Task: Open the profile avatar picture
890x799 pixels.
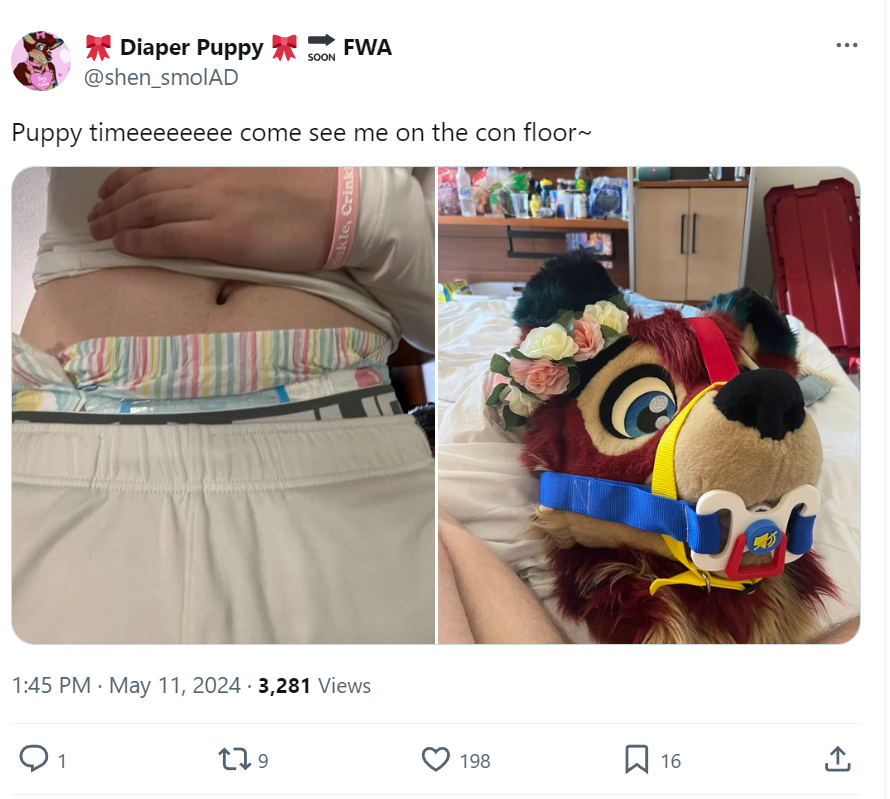Action: click(41, 61)
